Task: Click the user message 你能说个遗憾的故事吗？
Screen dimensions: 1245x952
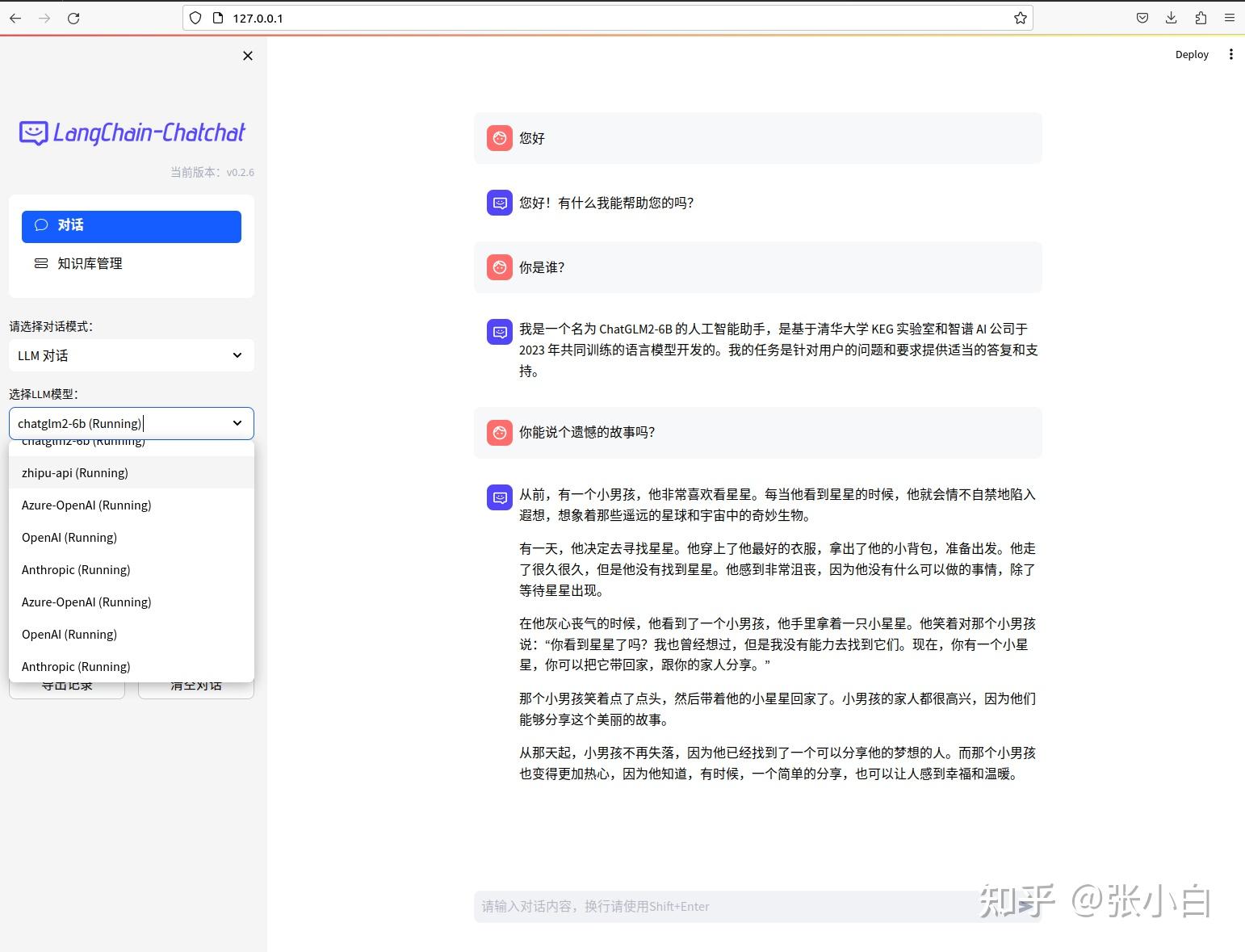Action: click(x=587, y=432)
